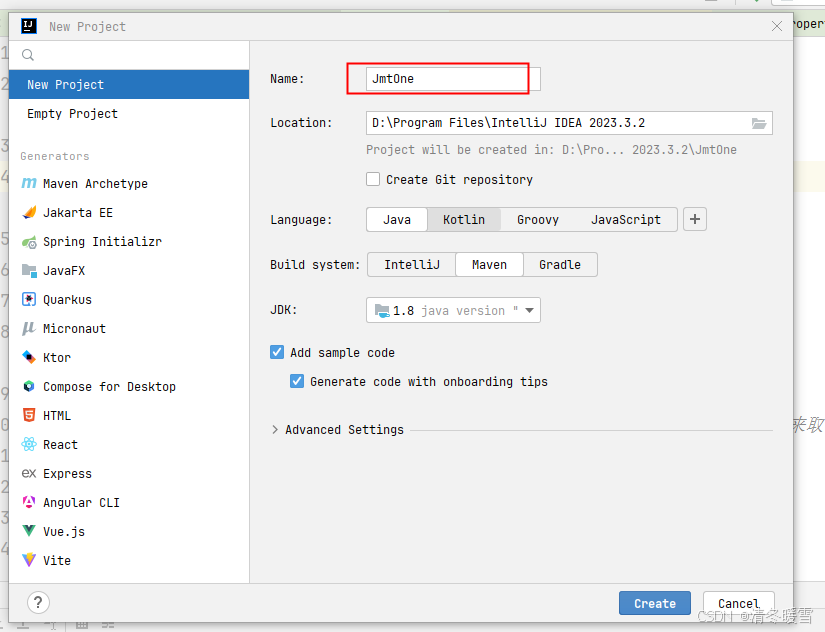825x632 pixels.
Task: Expand Advanced Settings section
Action: click(275, 429)
